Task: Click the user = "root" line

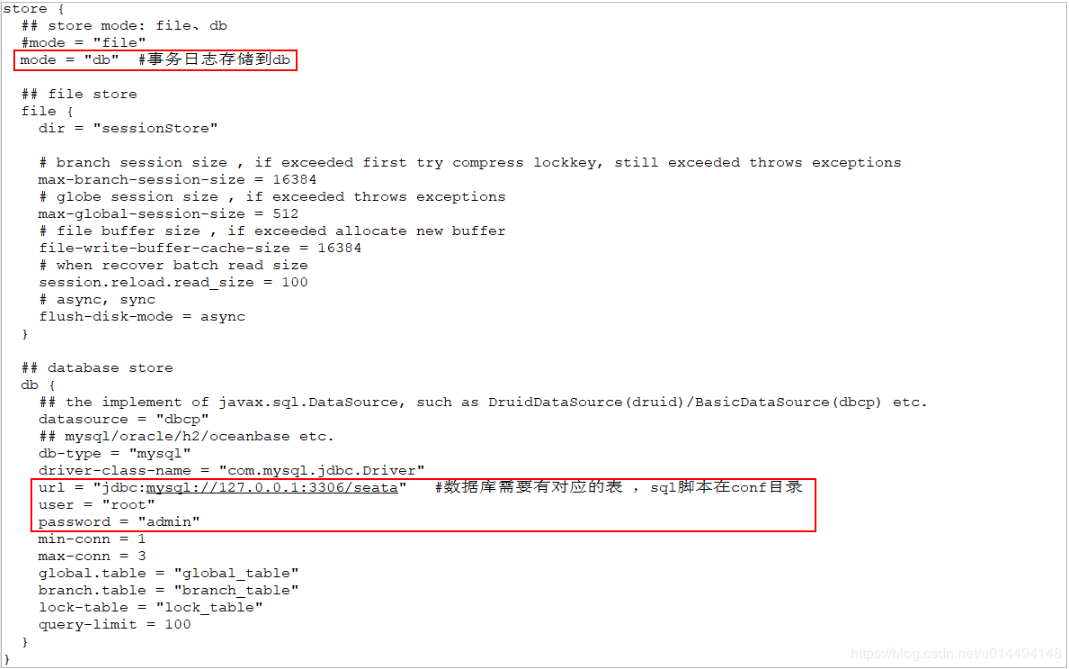Action: click(97, 505)
